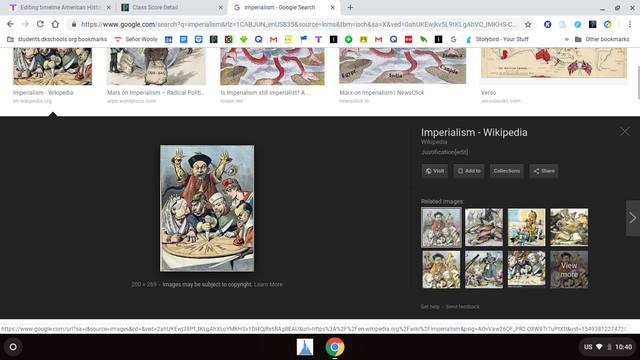This screenshot has height=360, width=640.
Task: Close the Class Score Detail tab
Action: click(x=220, y=7)
